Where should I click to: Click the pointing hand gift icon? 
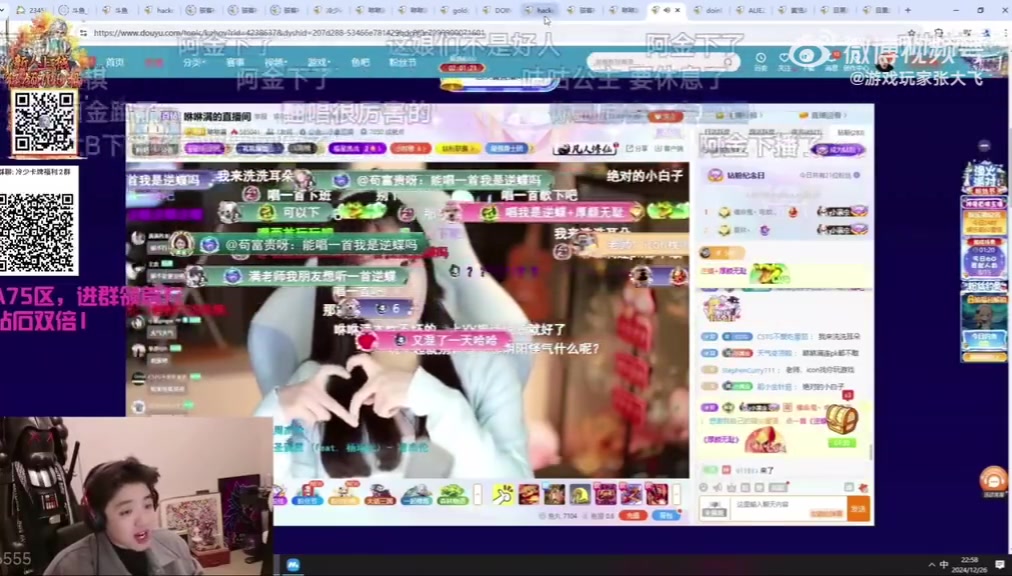point(503,495)
